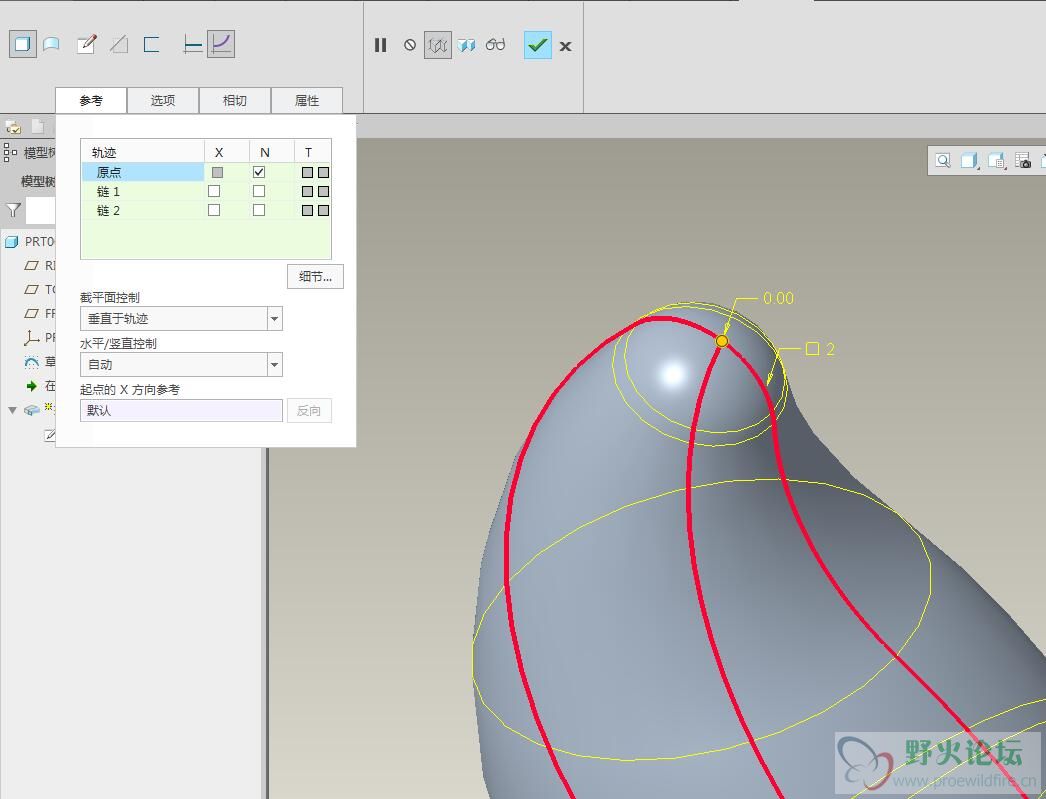Pause the sweep feature tool
The width and height of the screenshot is (1046, 799).
click(x=380, y=45)
